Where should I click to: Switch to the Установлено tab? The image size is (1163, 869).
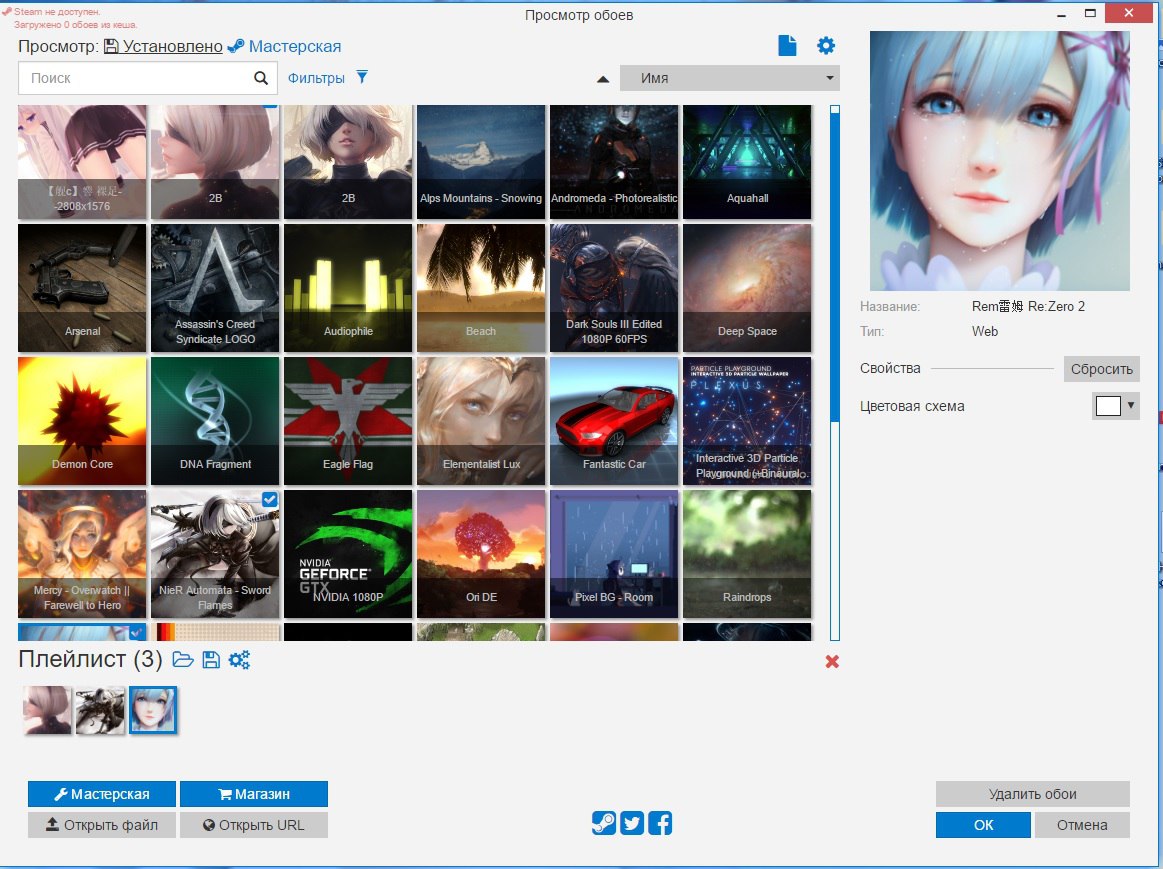(163, 46)
